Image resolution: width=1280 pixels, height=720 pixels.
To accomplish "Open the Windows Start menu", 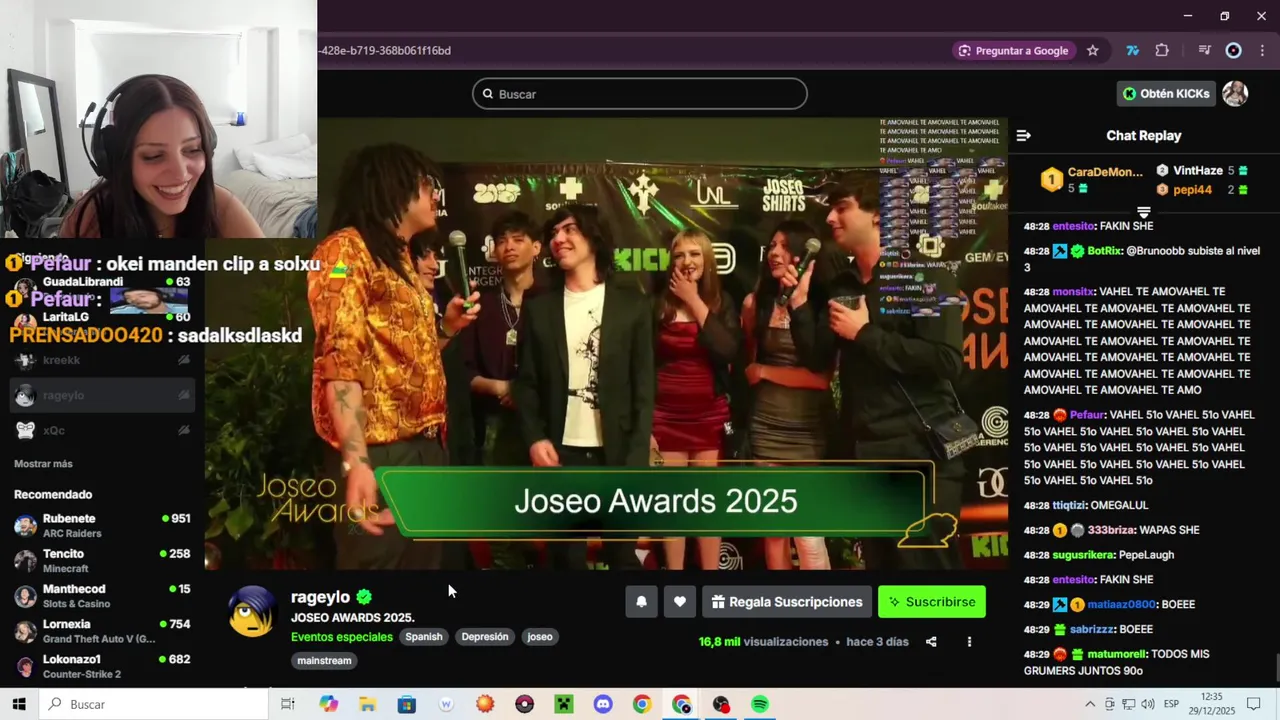I will click(x=19, y=704).
